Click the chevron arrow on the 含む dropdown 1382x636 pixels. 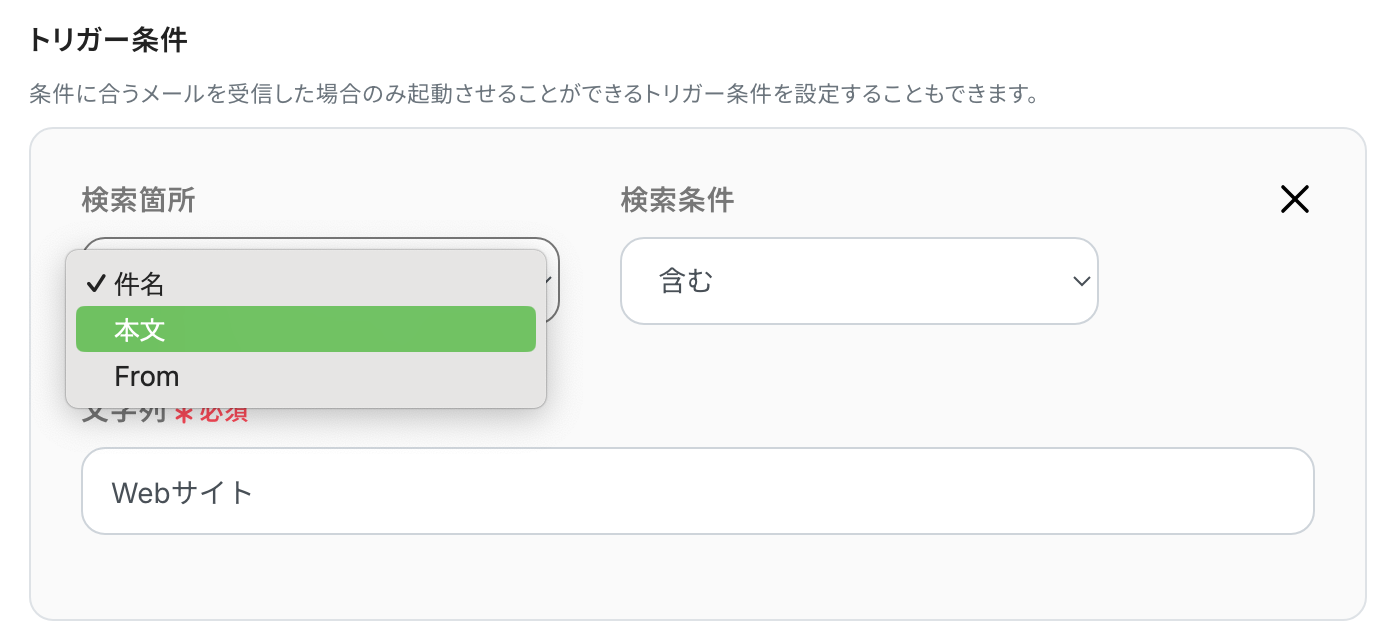click(1080, 282)
